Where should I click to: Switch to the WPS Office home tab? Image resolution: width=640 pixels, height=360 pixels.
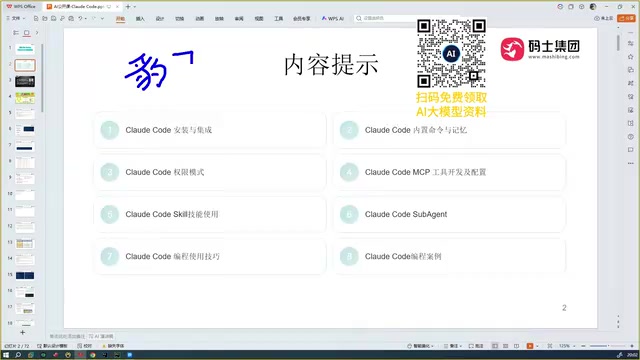pyautogui.click(x=21, y=7)
